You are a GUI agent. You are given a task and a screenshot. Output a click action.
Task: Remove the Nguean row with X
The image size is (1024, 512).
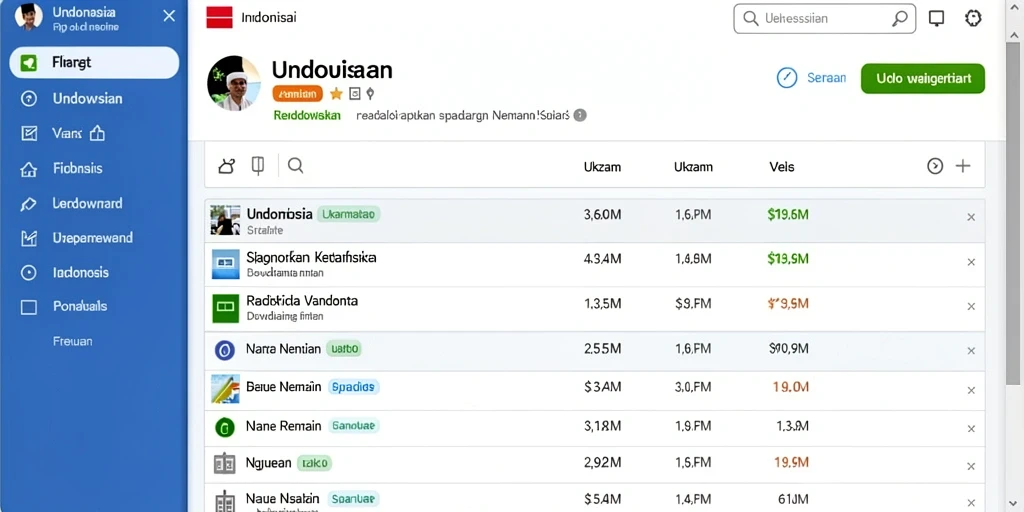pos(971,467)
